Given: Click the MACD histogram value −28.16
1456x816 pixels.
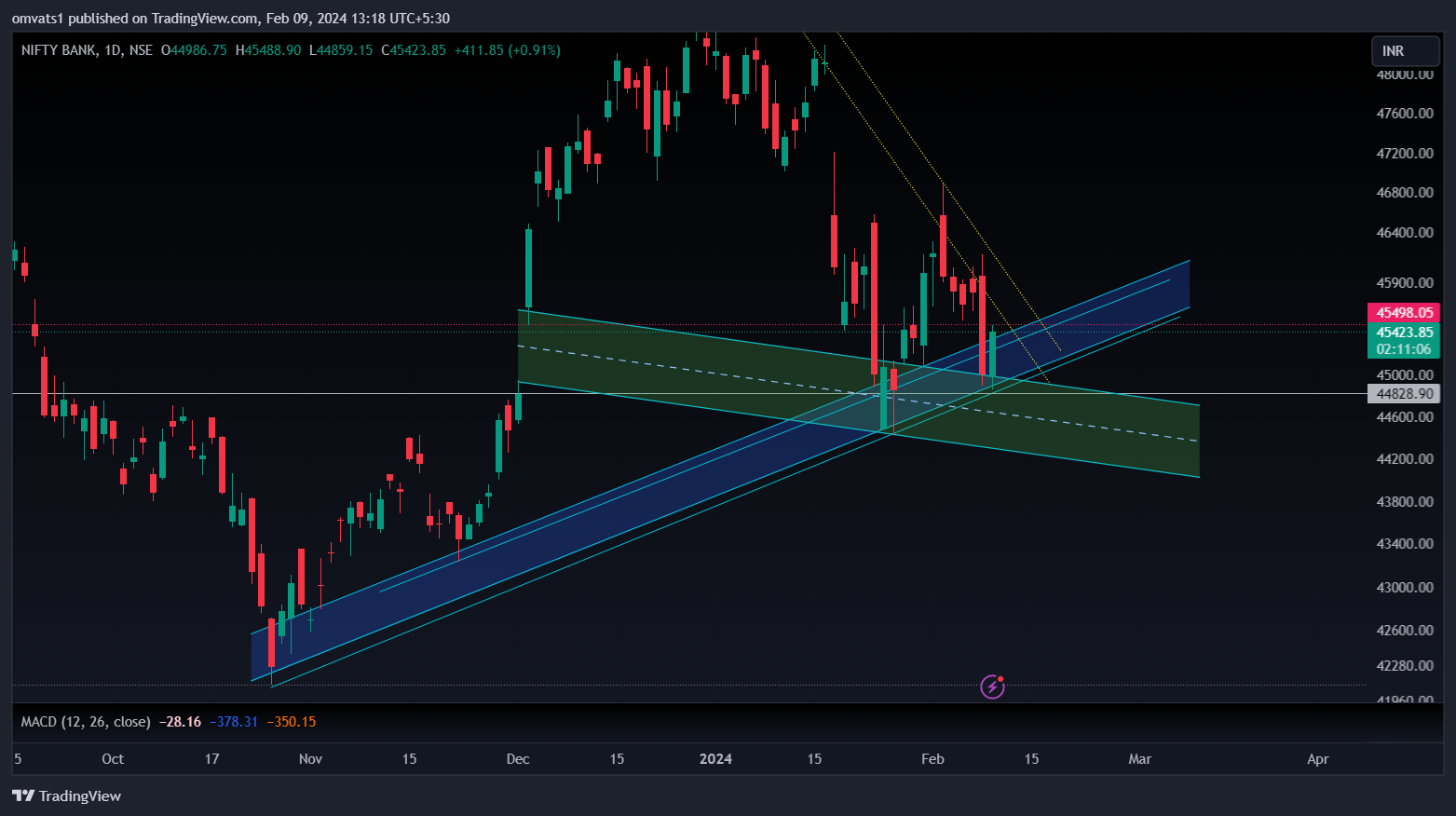Looking at the screenshot, I should pos(180,722).
